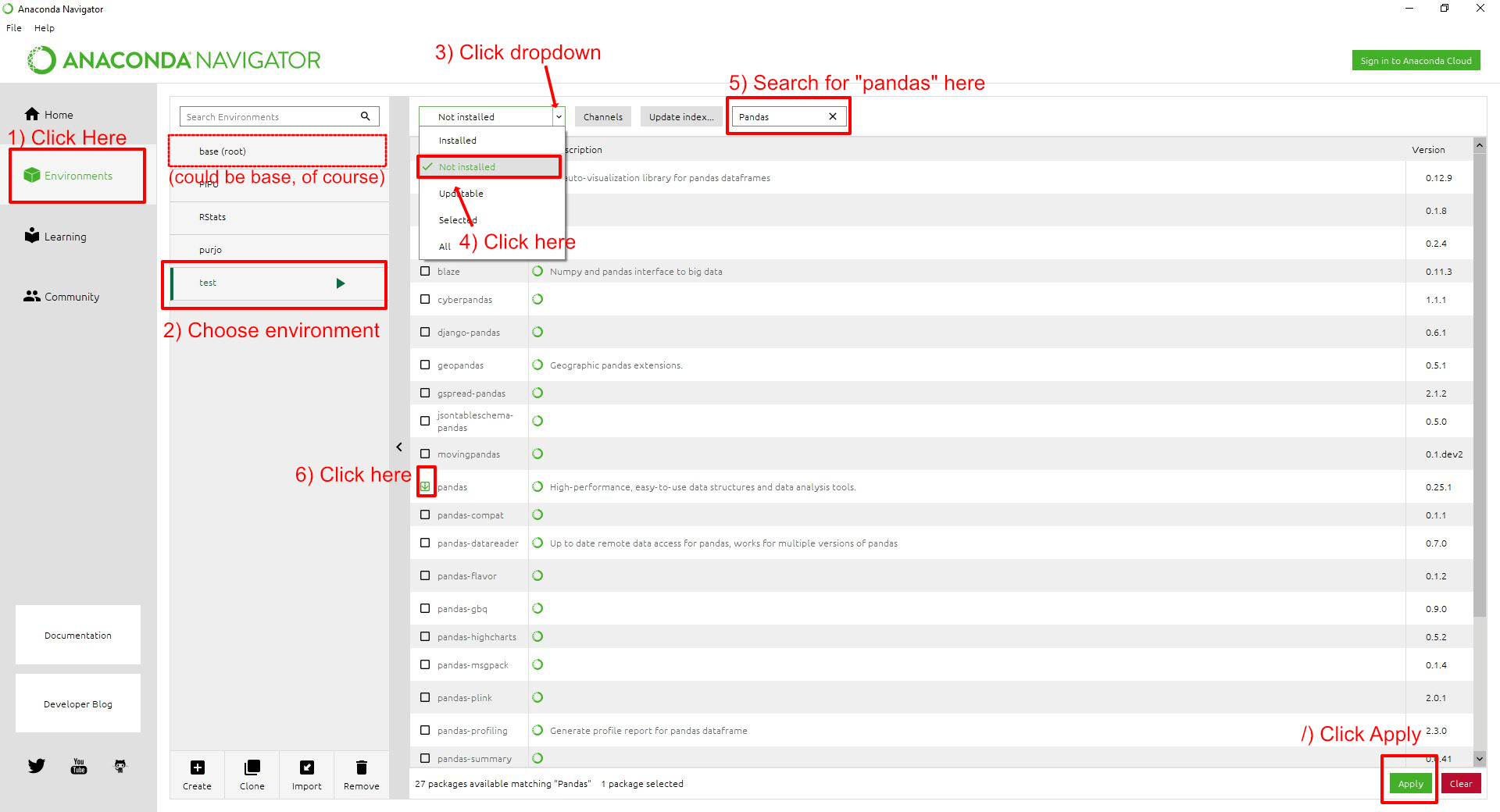Image resolution: width=1500 pixels, height=812 pixels.
Task: Choose 'Installed' from the filter list
Action: (458, 141)
